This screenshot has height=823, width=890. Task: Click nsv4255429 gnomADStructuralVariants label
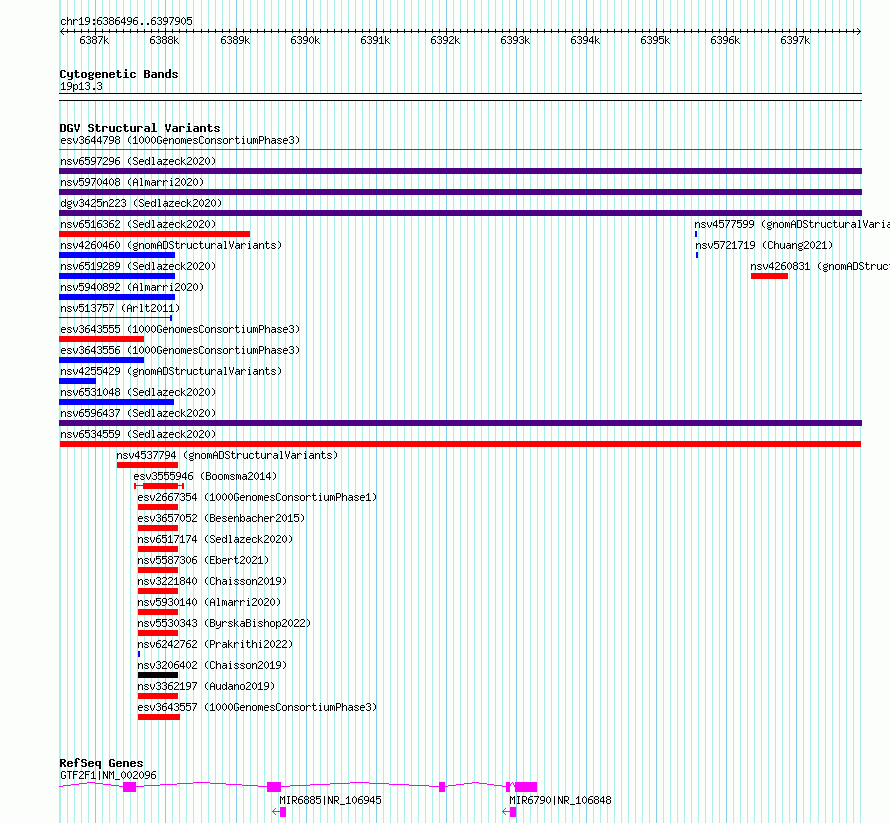(171, 371)
